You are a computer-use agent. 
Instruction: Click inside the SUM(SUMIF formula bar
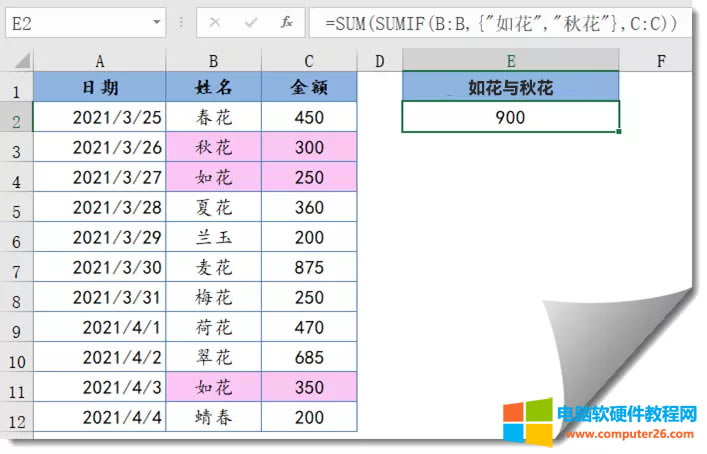pos(500,21)
